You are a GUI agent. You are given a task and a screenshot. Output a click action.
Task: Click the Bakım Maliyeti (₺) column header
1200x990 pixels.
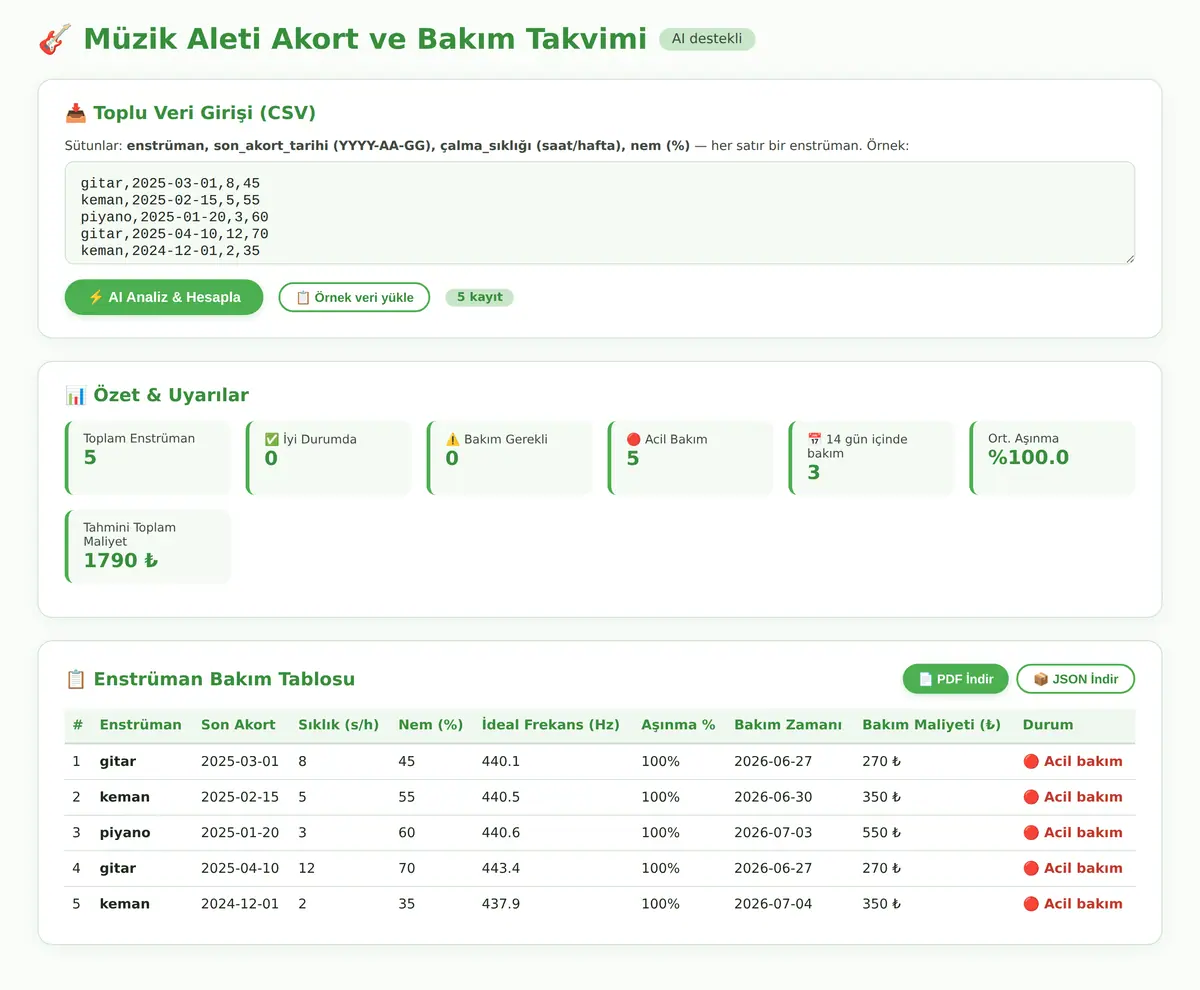pos(932,725)
